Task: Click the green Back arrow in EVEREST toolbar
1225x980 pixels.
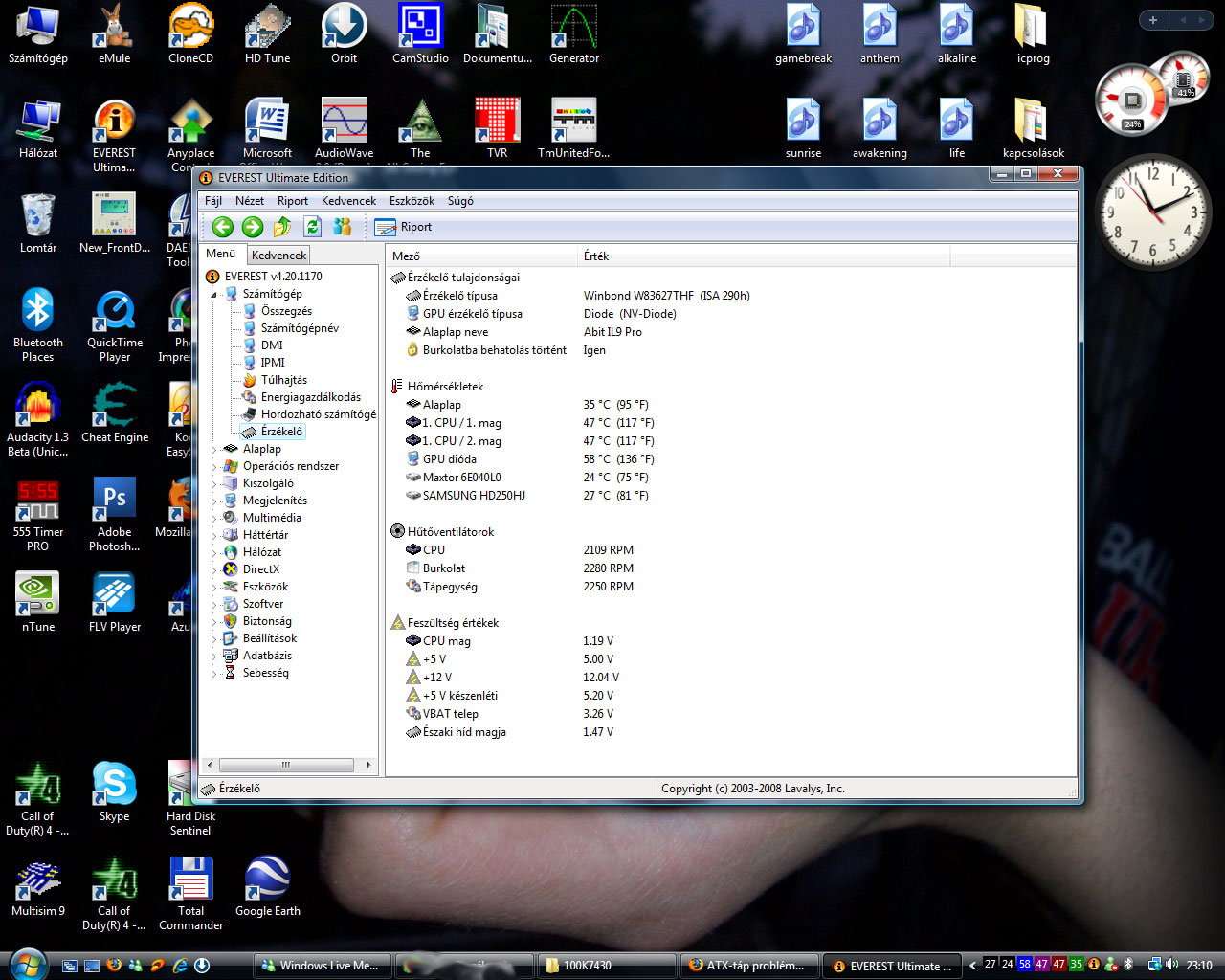Action: pyautogui.click(x=223, y=227)
